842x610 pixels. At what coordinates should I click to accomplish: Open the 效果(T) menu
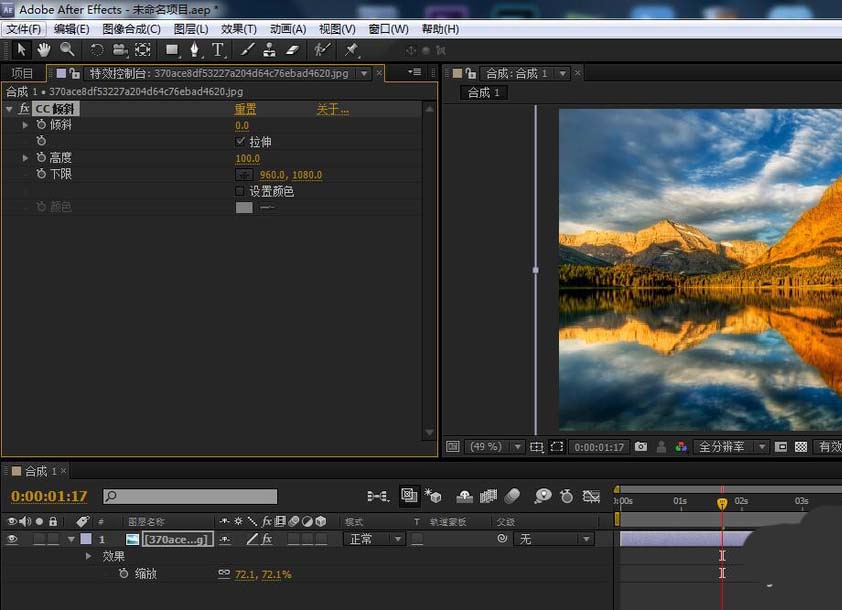pos(238,29)
